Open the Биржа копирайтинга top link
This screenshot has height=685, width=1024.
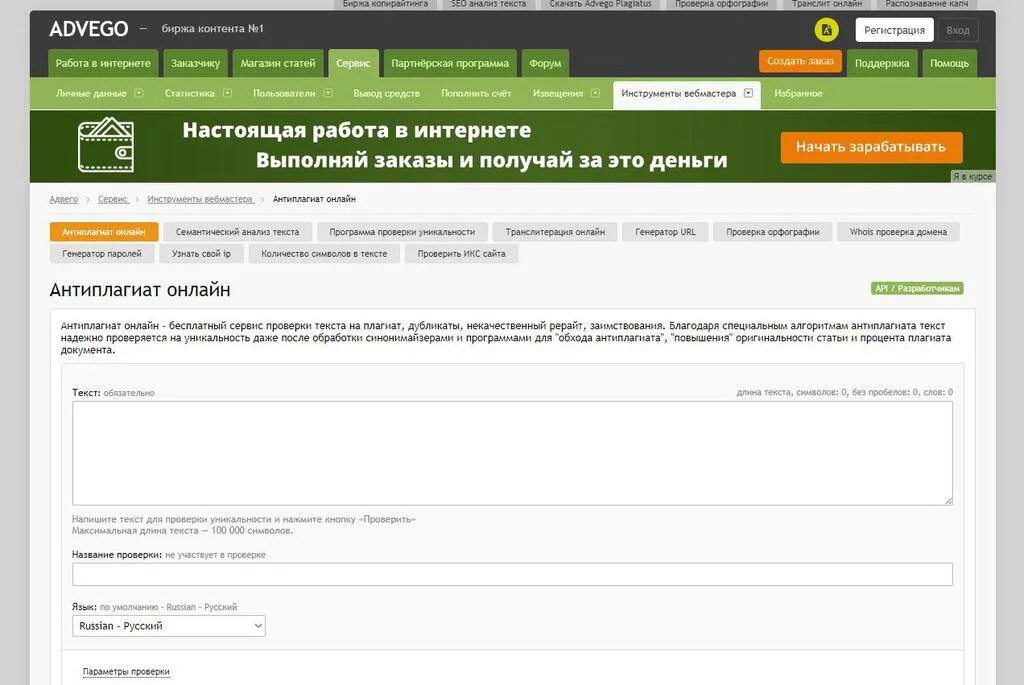pyautogui.click(x=385, y=4)
